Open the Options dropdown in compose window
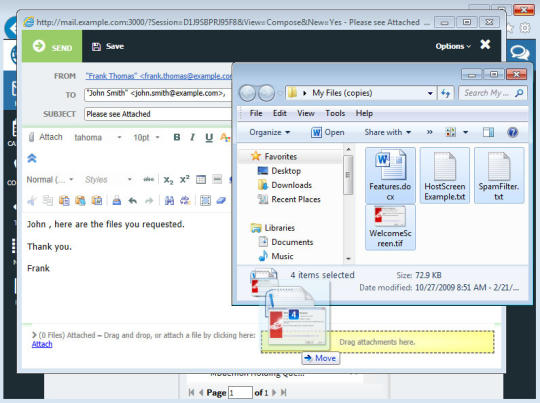540x403 pixels. point(453,46)
